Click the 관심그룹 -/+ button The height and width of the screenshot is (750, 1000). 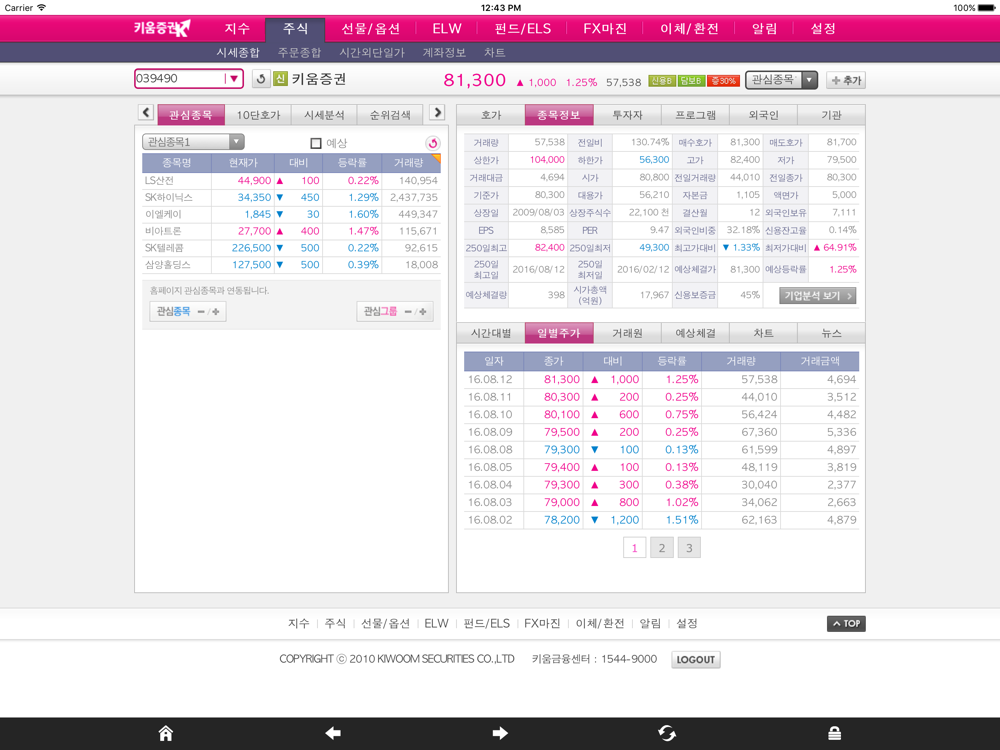click(395, 311)
